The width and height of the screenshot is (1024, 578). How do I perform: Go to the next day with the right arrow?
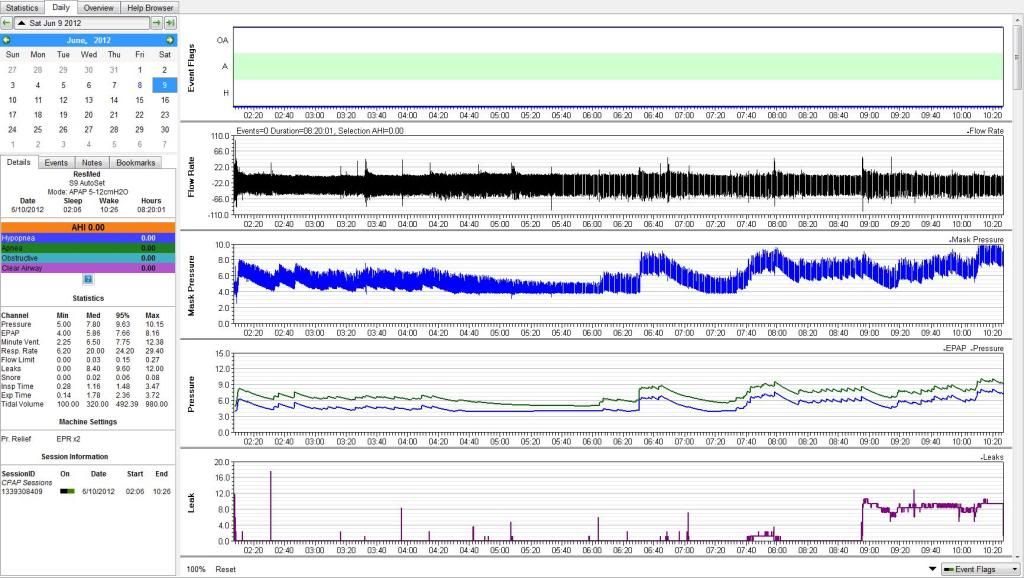click(x=157, y=22)
